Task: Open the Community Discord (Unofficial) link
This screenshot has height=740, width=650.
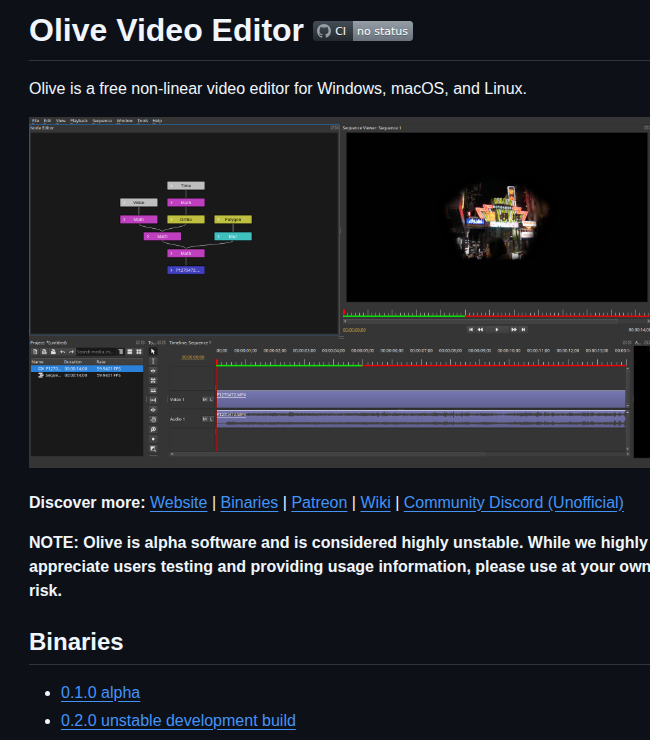Action: (x=514, y=503)
